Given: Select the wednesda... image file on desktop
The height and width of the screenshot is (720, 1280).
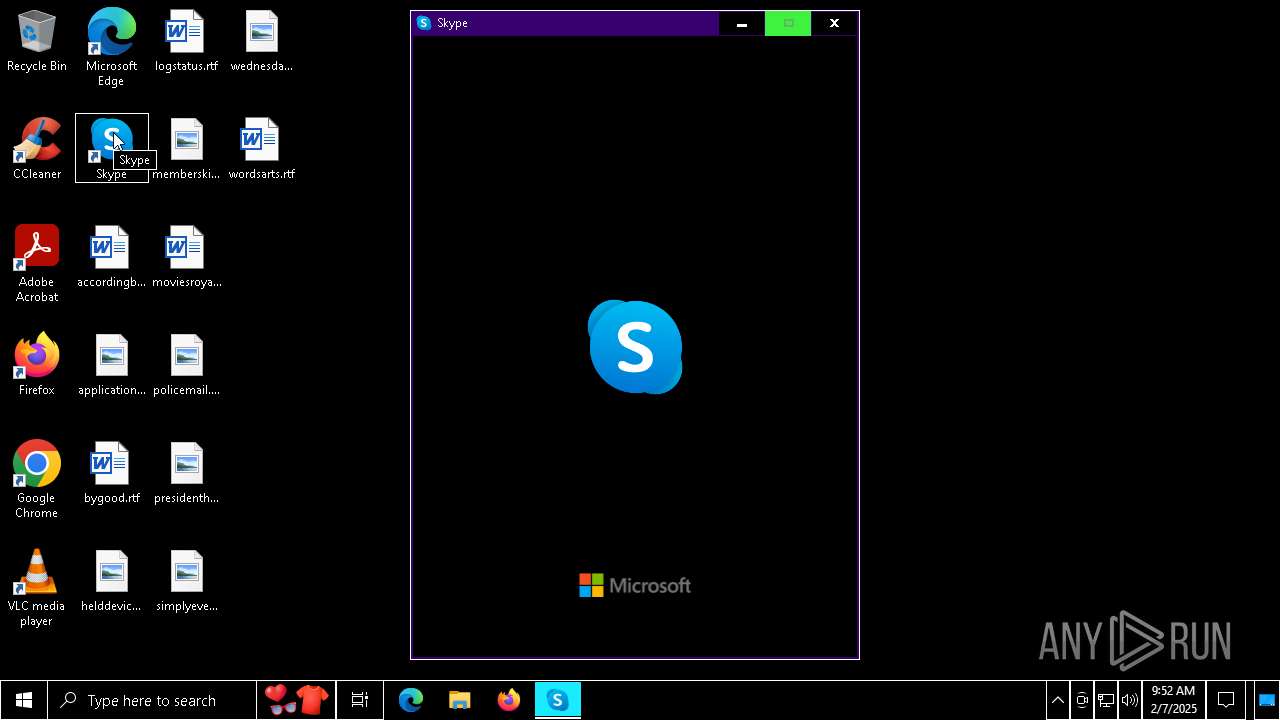Looking at the screenshot, I should (x=261, y=41).
